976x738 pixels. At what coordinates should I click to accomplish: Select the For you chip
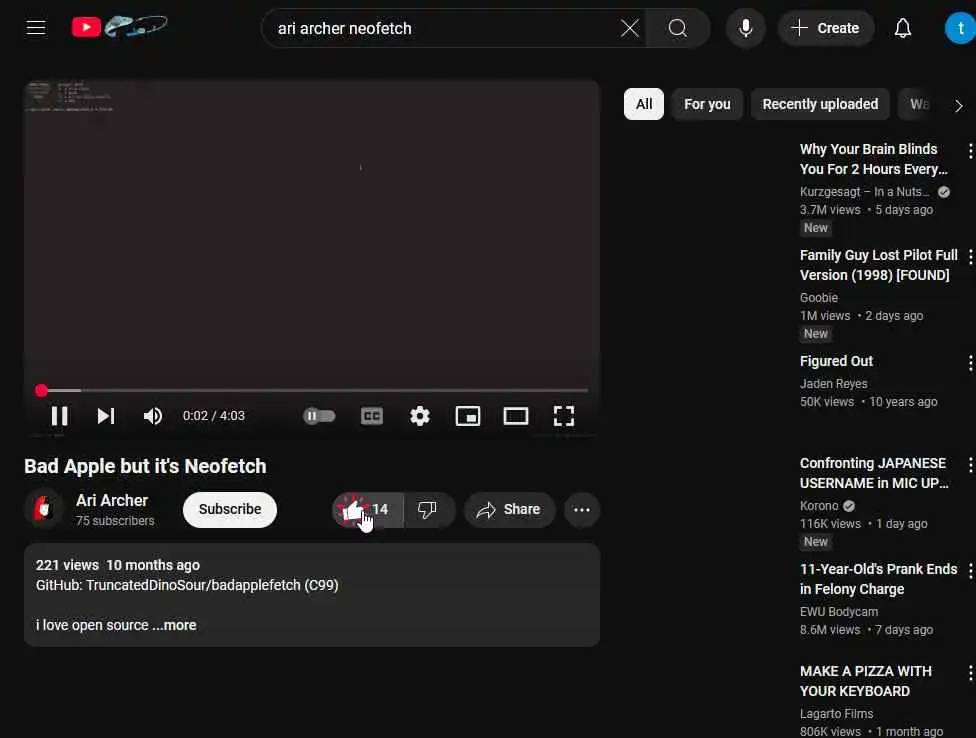[x=707, y=104]
